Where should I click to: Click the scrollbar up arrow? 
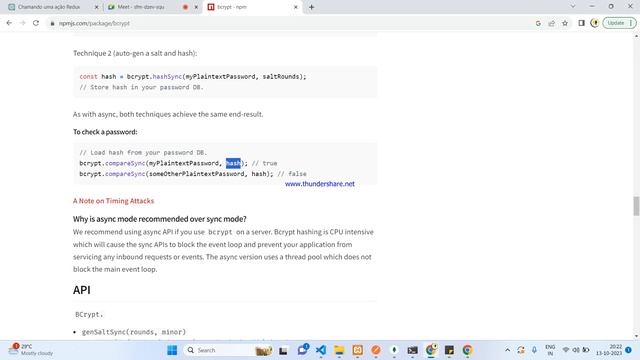point(636,36)
